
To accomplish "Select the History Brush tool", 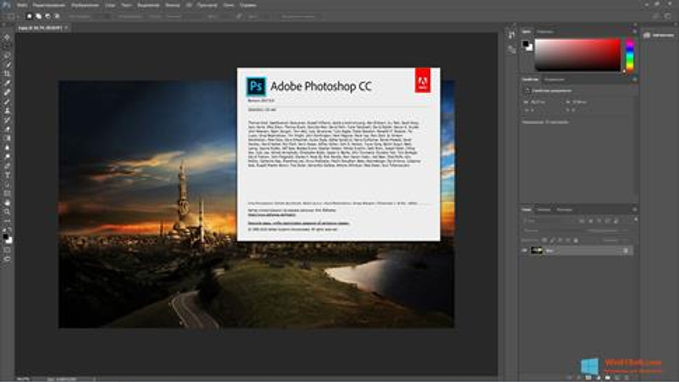I will (x=7, y=120).
